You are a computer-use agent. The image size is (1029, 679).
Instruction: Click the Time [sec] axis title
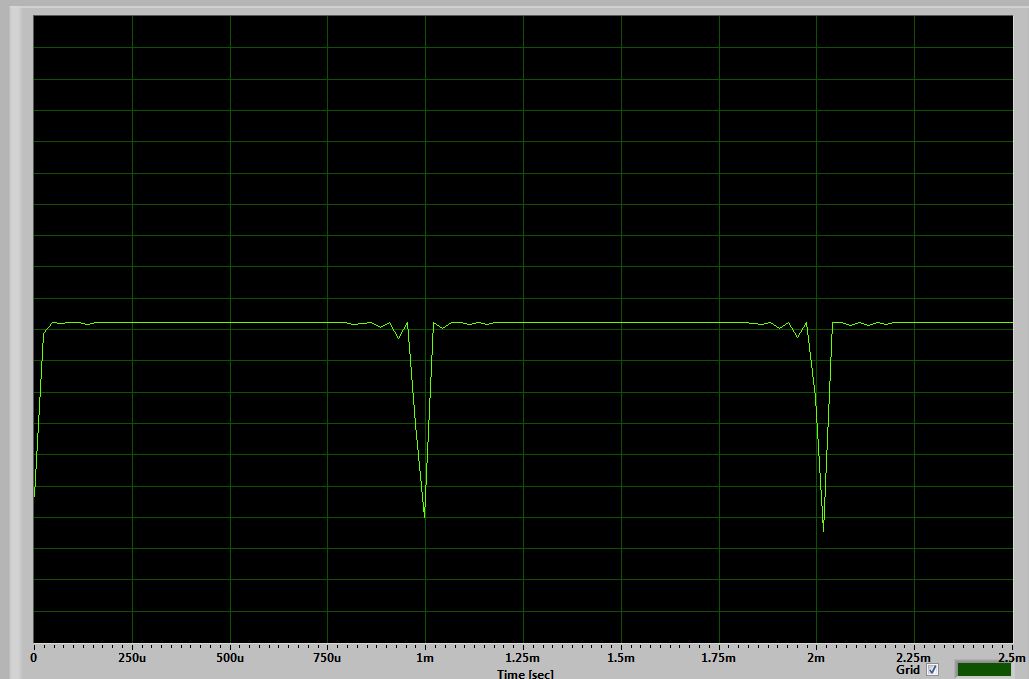(x=525, y=673)
